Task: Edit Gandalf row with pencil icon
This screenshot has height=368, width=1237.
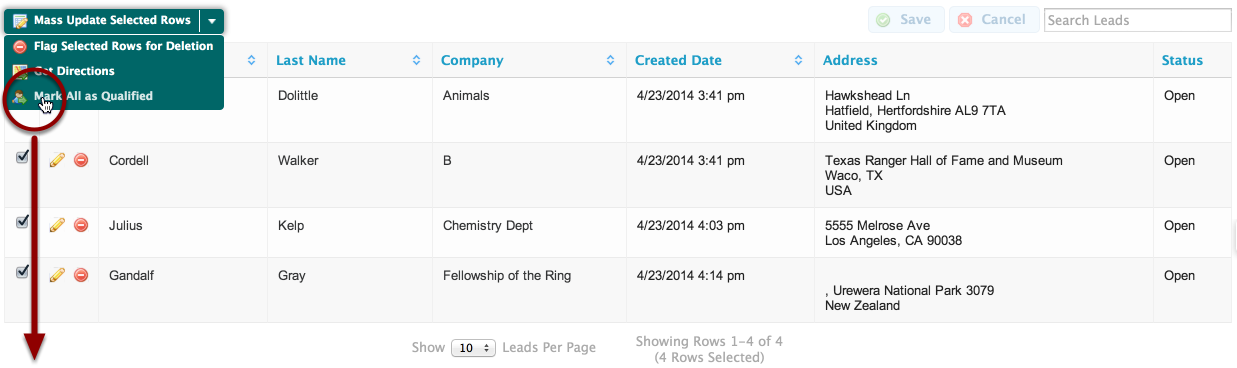Action: (x=57, y=275)
